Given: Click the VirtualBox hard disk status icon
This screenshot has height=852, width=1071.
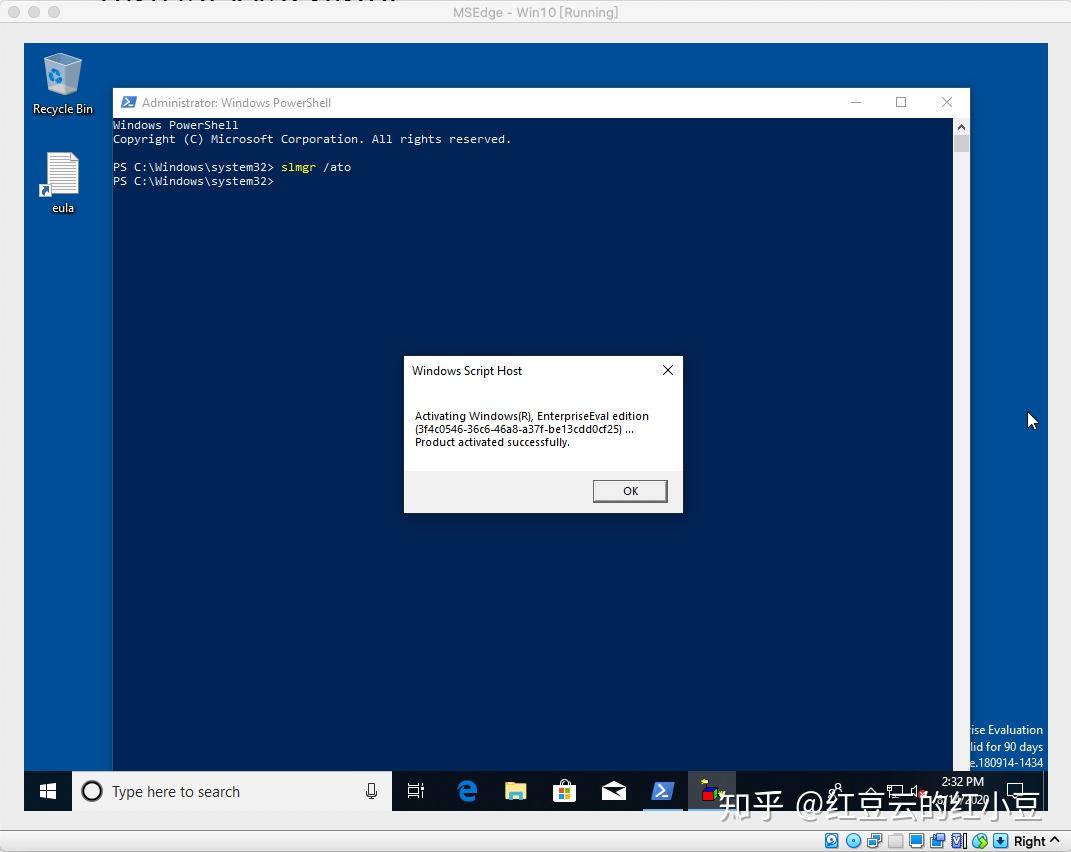Looking at the screenshot, I should [830, 840].
